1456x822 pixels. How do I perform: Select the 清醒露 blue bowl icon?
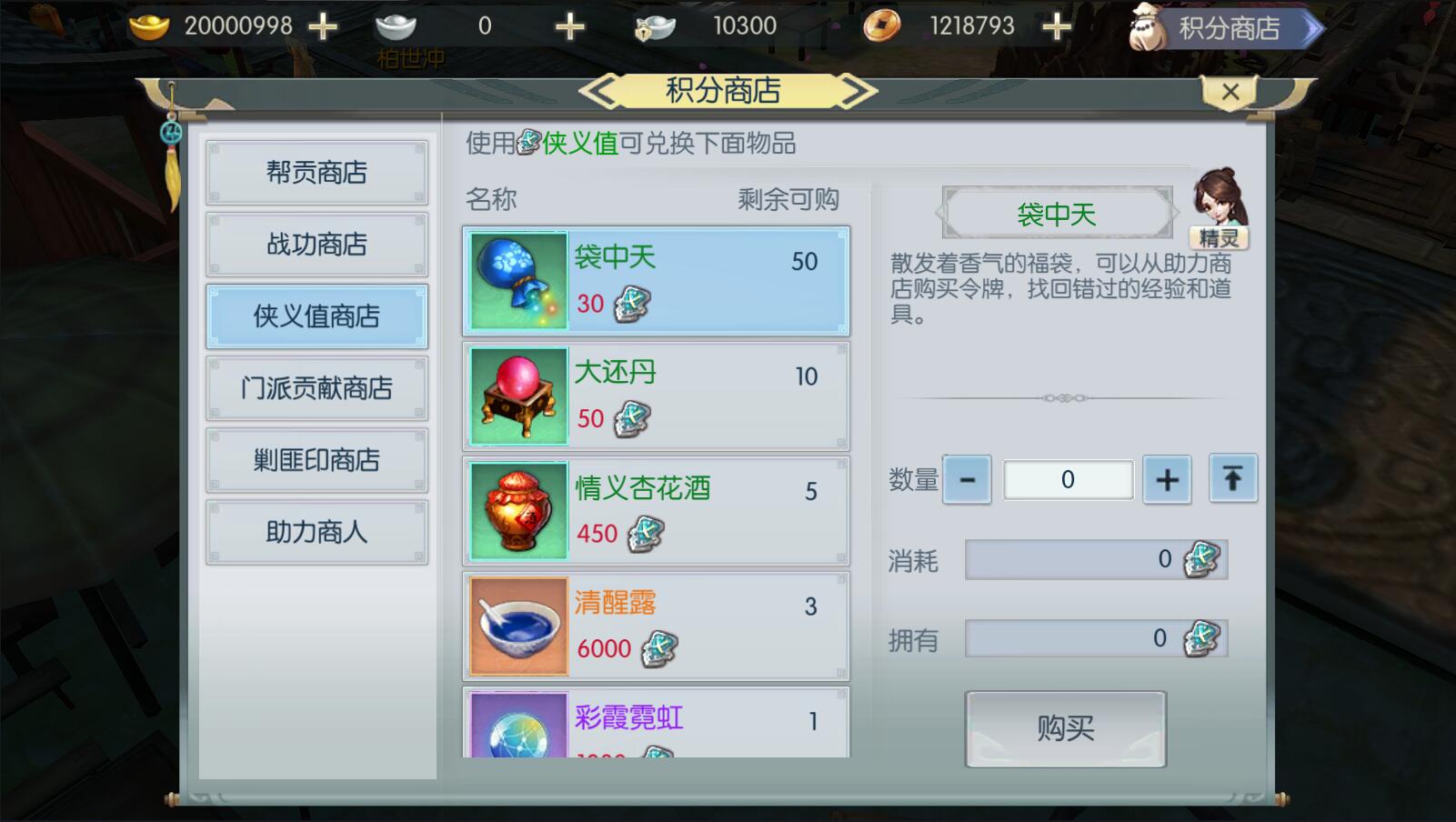click(x=518, y=627)
